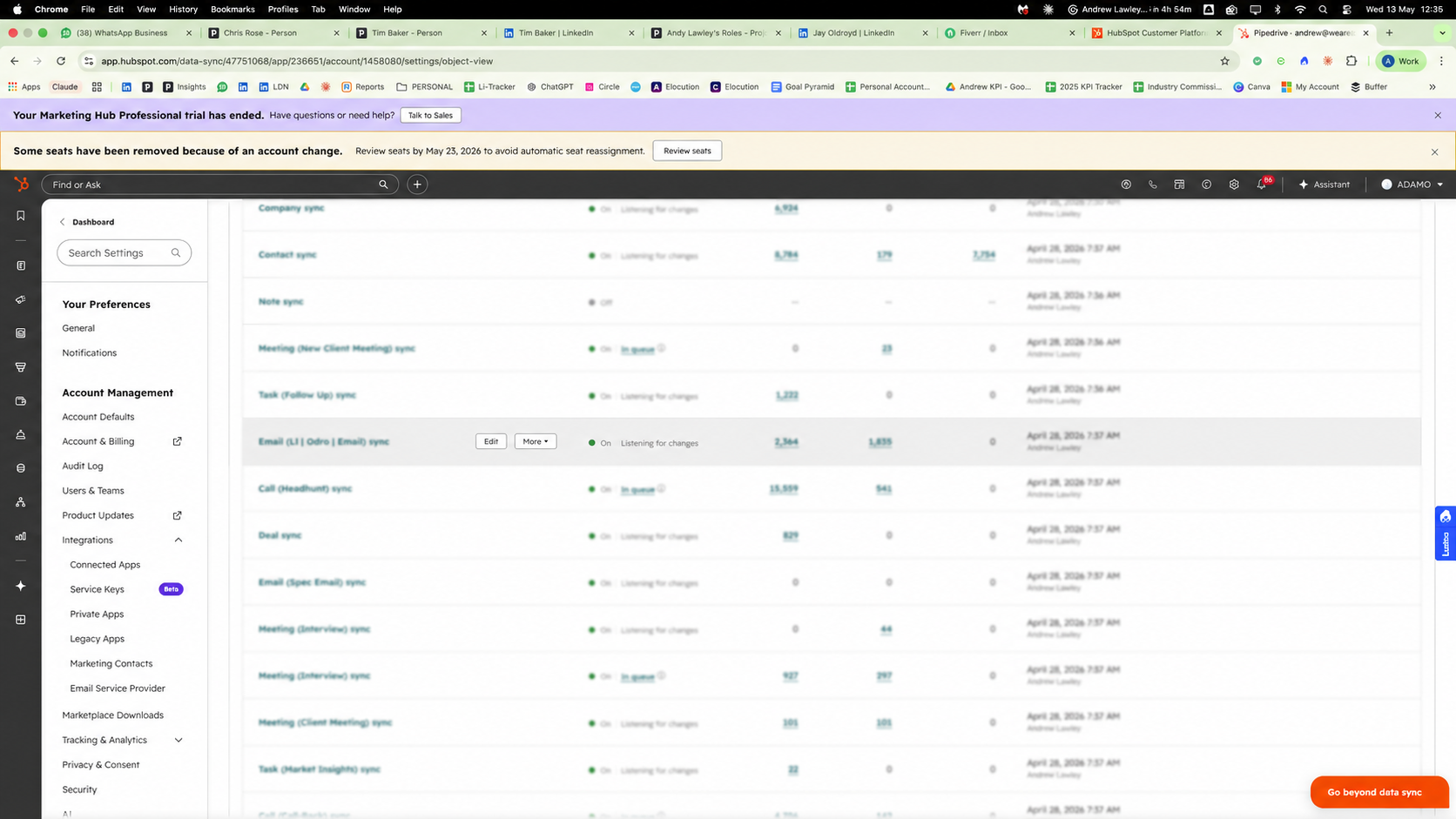Open the settings gear icon
The image size is (1456, 819).
[1234, 185]
